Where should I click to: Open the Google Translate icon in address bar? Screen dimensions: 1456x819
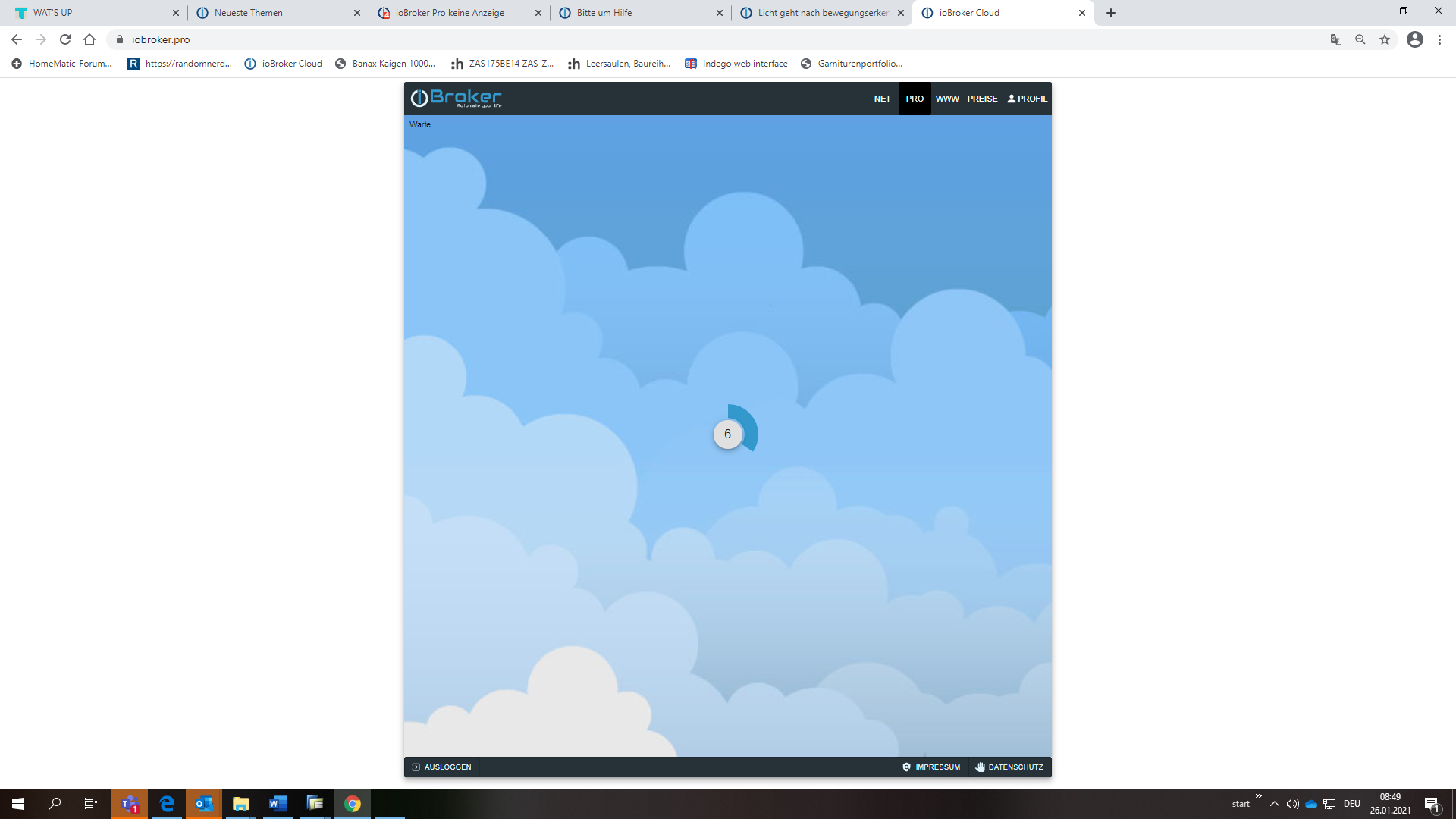click(x=1336, y=39)
